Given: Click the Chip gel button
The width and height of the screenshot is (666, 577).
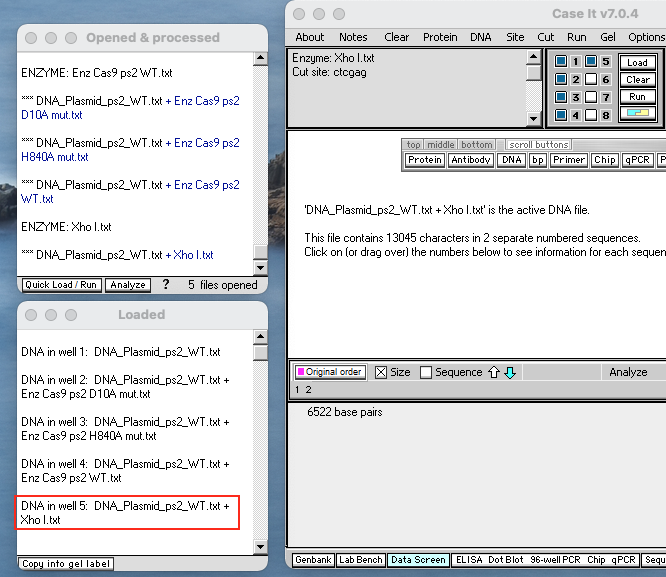Looking at the screenshot, I should coord(604,160).
